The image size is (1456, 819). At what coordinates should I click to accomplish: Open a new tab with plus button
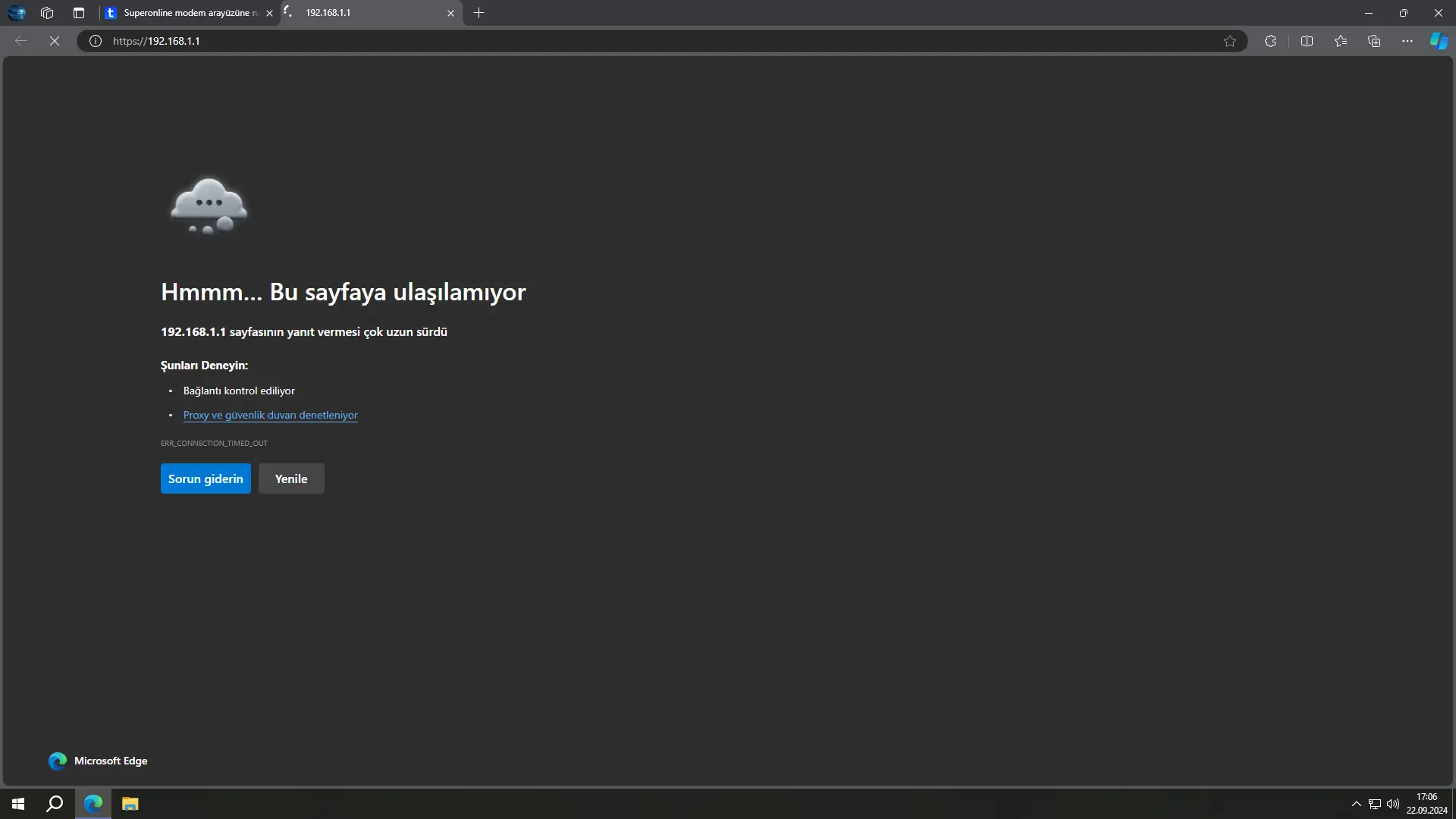pyautogui.click(x=479, y=13)
